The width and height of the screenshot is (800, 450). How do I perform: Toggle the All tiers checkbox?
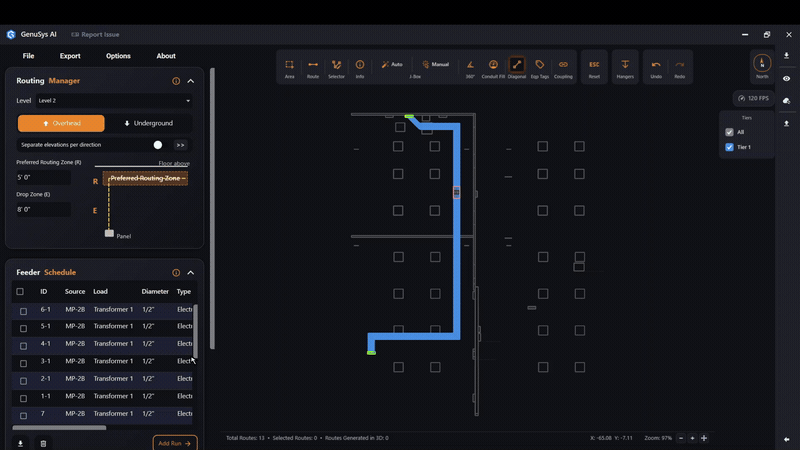click(x=729, y=132)
